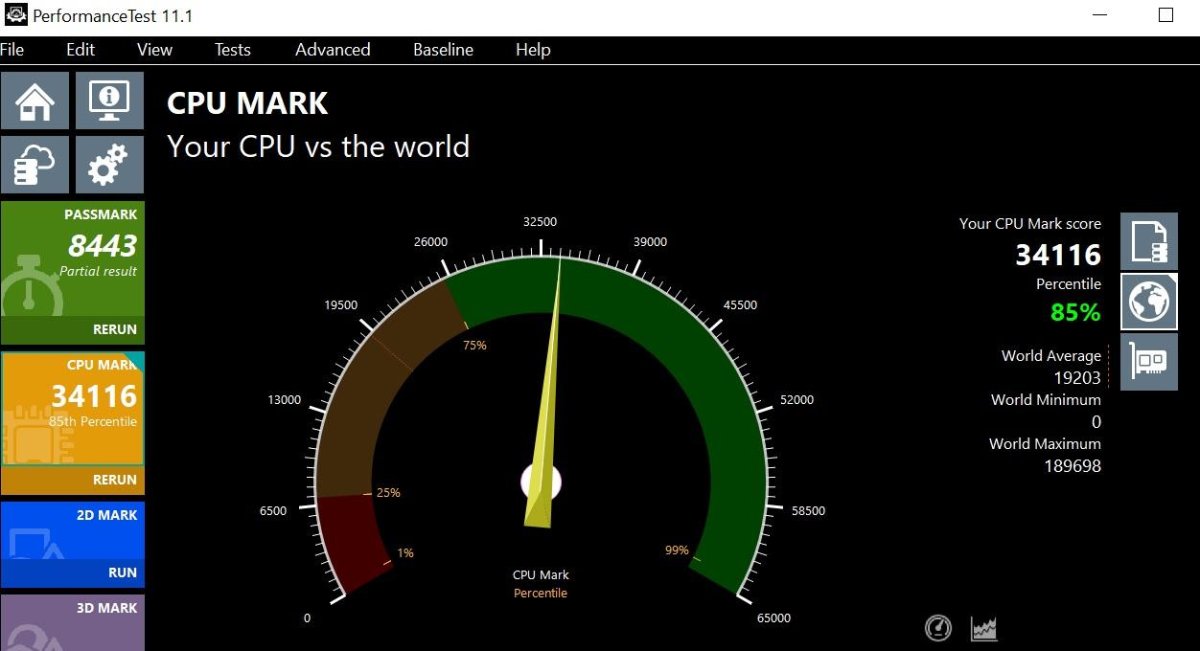Rerun the CPU Mark test
The width and height of the screenshot is (1200, 651).
click(x=115, y=479)
